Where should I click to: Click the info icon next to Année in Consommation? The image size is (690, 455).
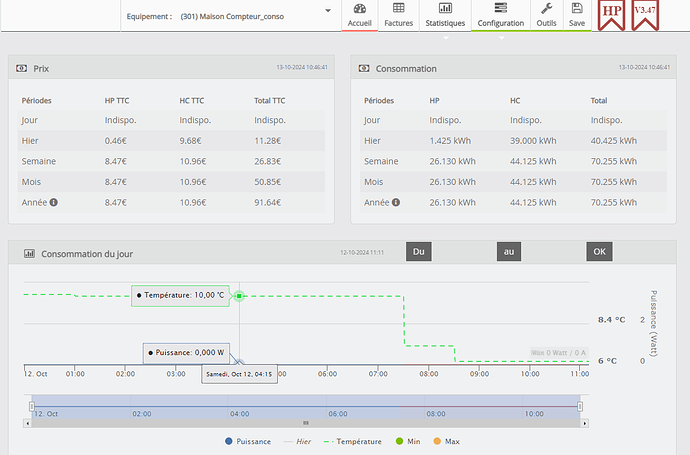pos(396,201)
